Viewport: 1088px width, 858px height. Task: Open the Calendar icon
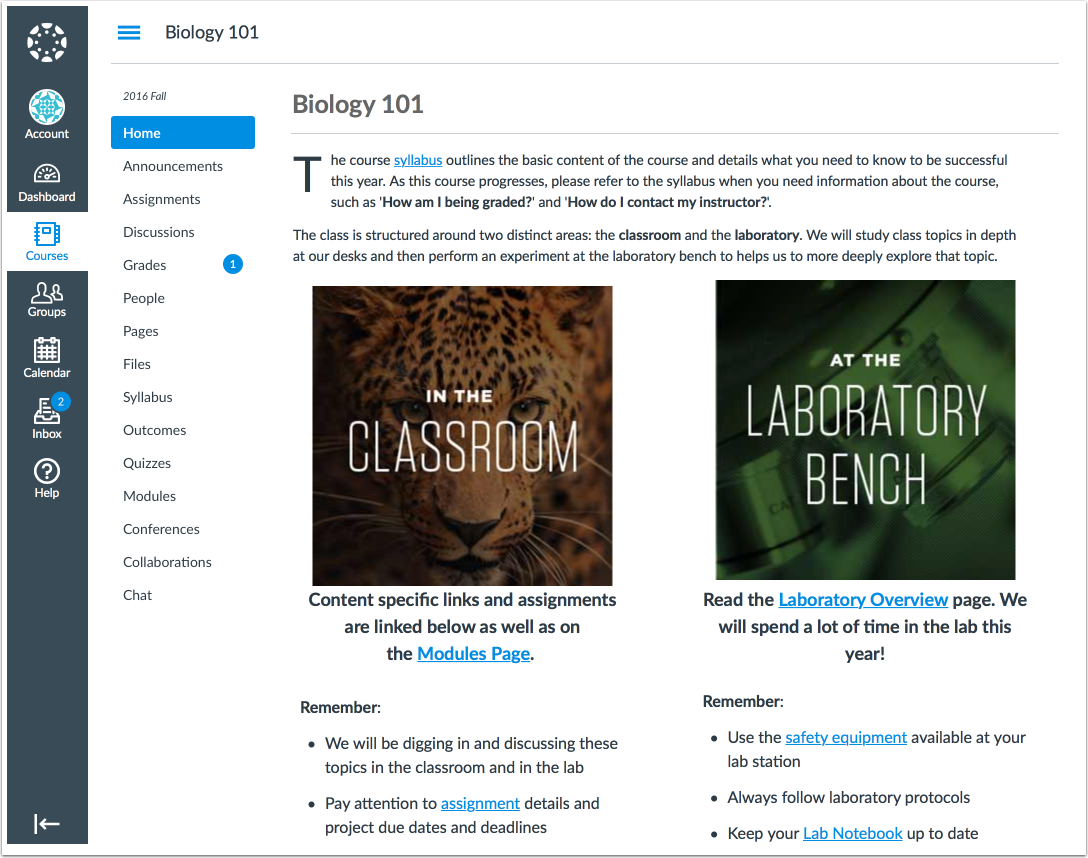click(46, 358)
